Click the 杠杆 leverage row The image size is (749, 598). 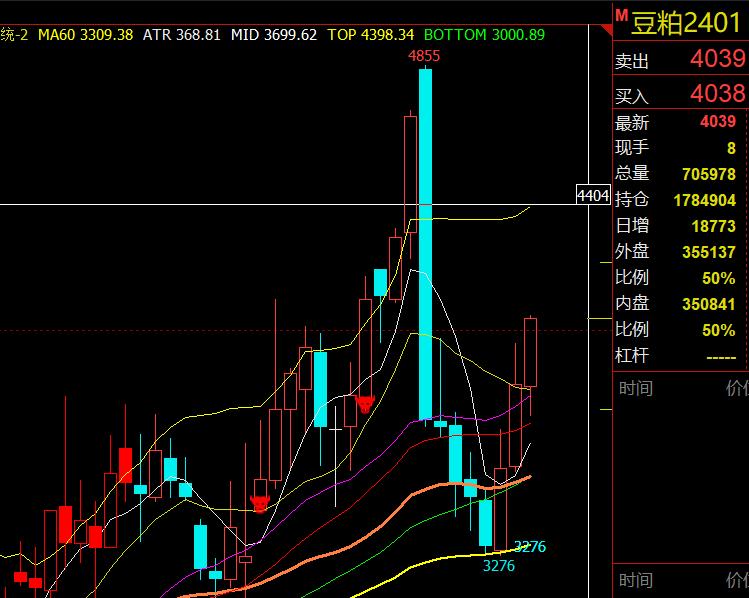pos(680,356)
